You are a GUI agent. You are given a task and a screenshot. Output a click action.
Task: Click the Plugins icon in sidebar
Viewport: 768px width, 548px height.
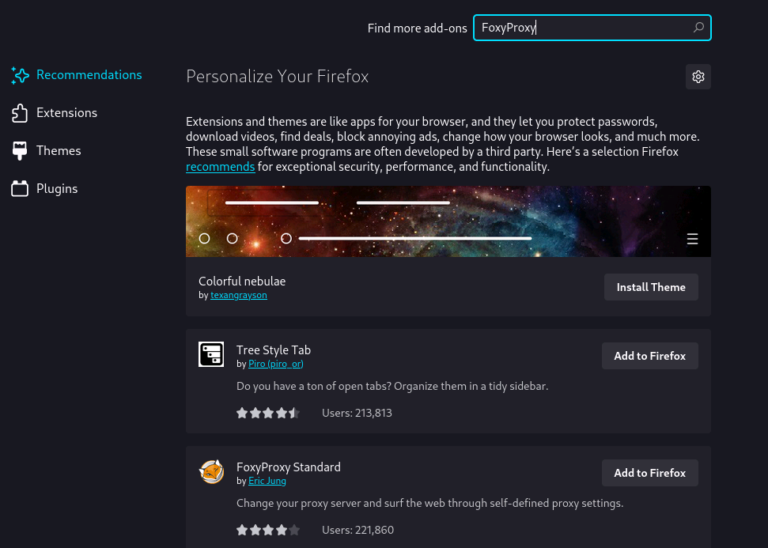point(20,189)
